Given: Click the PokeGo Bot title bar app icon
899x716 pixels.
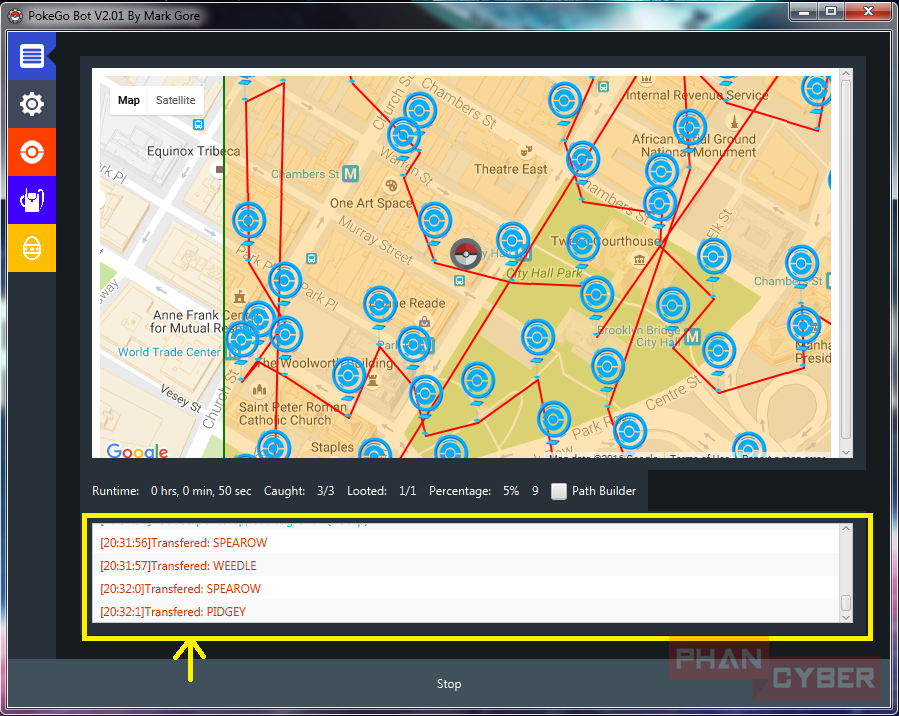Looking at the screenshot, I should (x=15, y=15).
